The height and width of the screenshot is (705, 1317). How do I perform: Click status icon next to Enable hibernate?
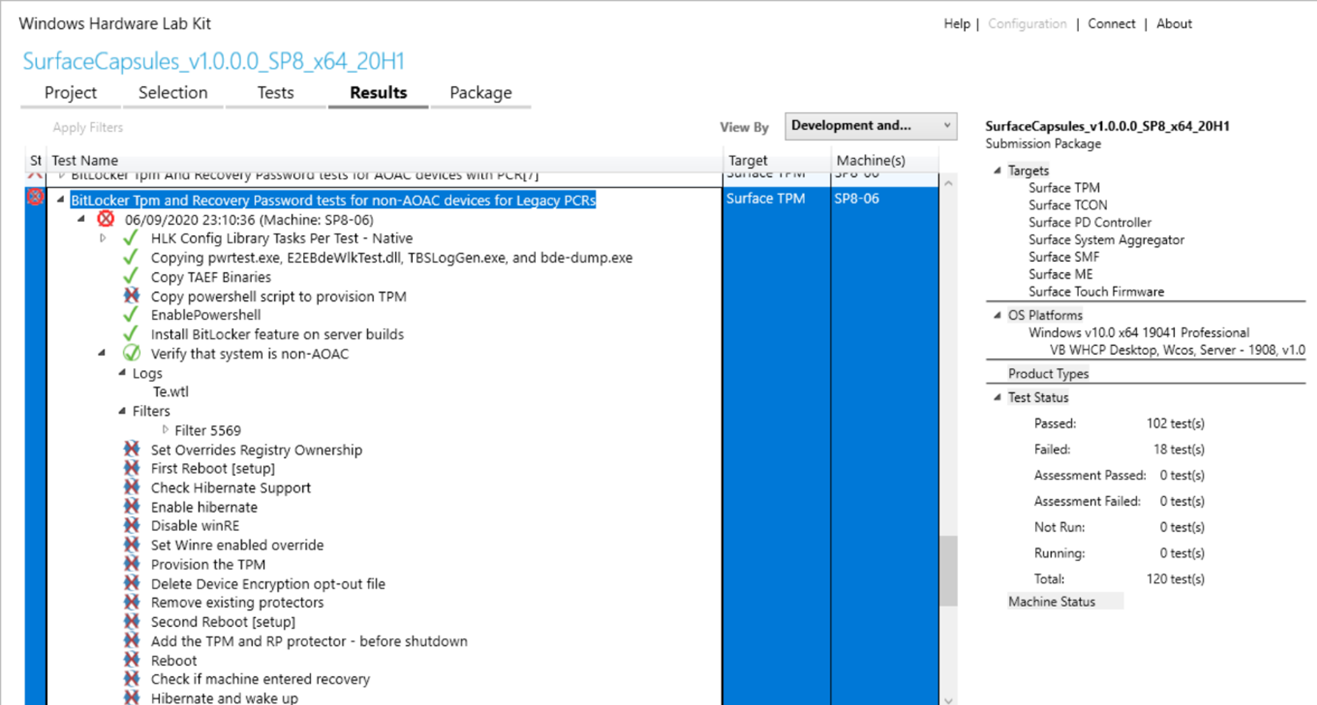point(130,507)
